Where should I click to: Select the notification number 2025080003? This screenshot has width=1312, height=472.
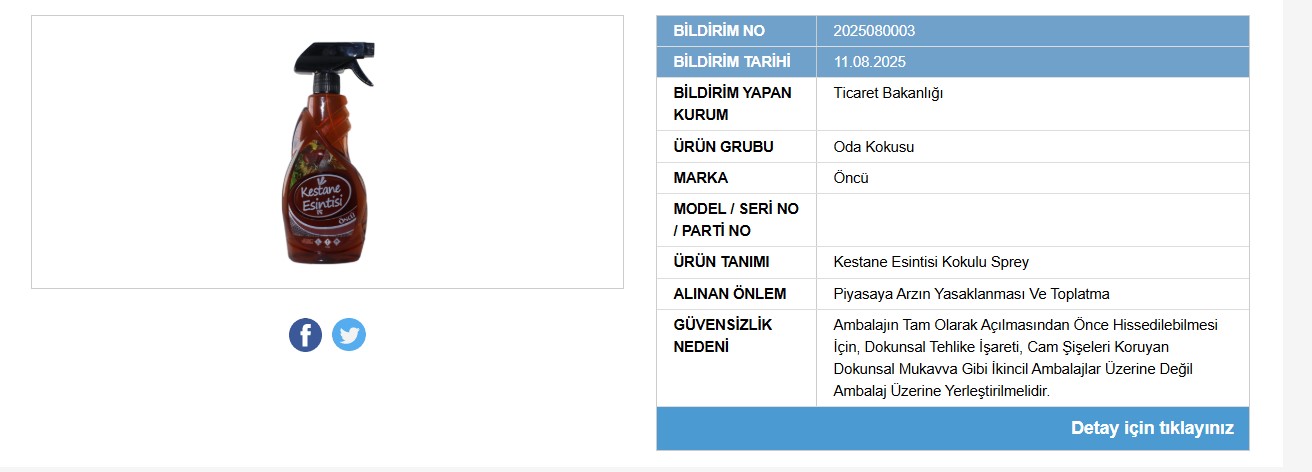(874, 31)
